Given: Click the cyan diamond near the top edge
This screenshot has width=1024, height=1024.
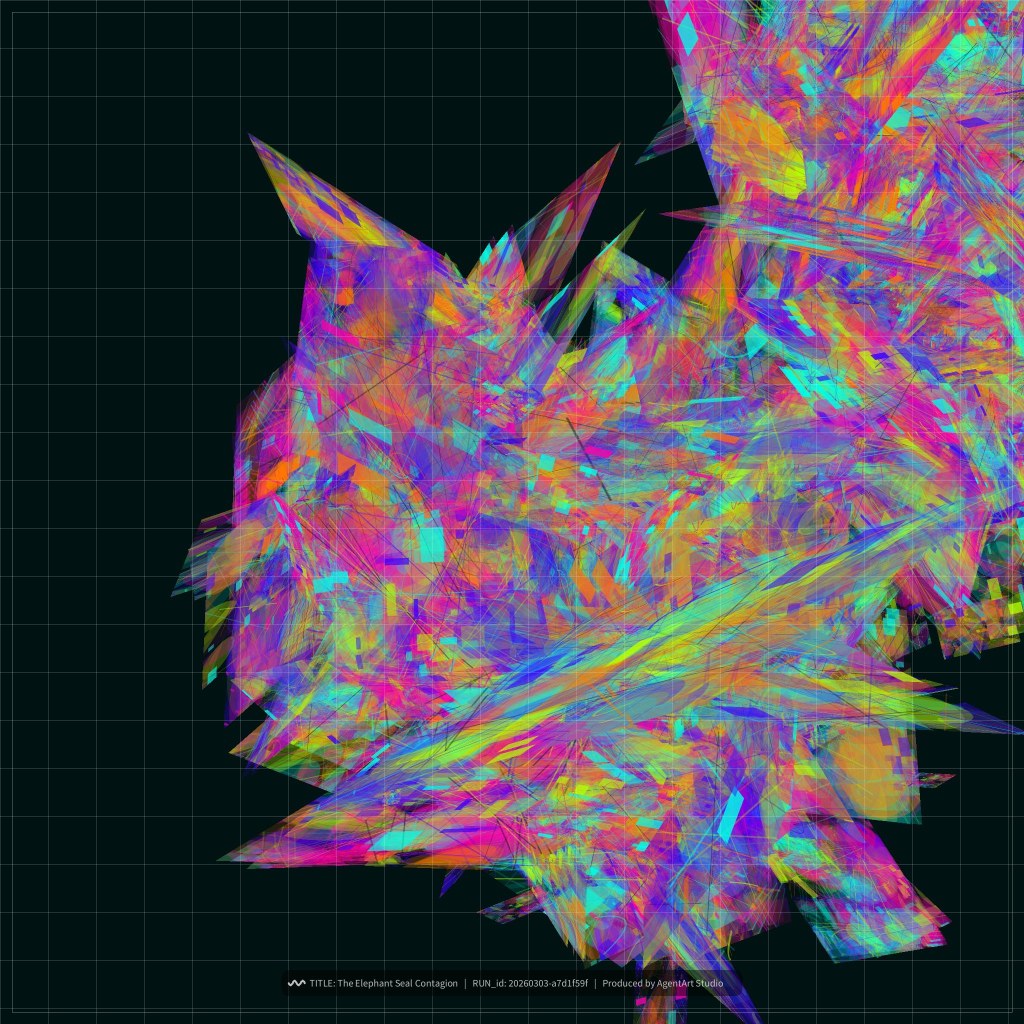Looking at the screenshot, I should [688, 35].
